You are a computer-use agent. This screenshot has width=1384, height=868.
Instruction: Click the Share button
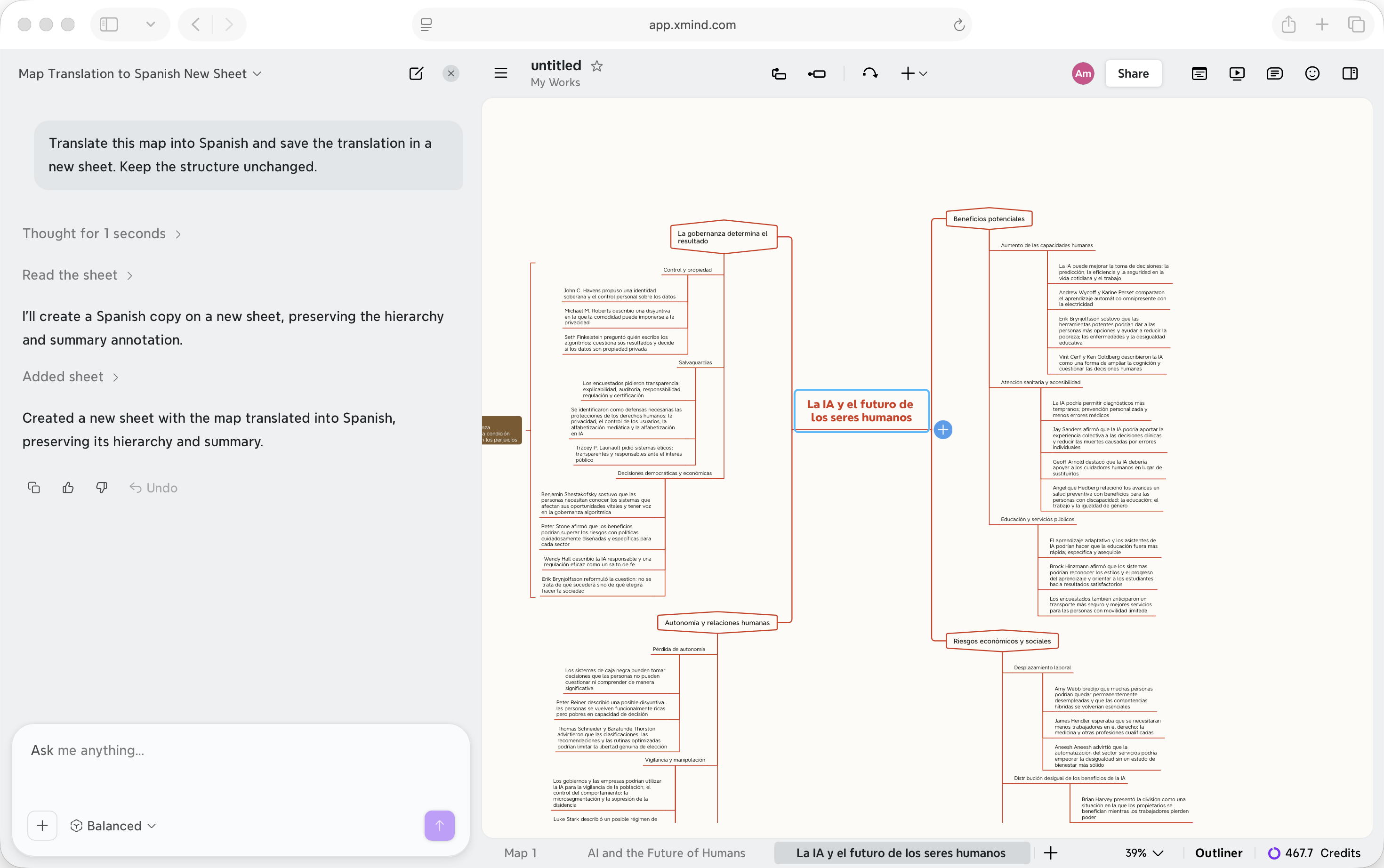pos(1133,73)
